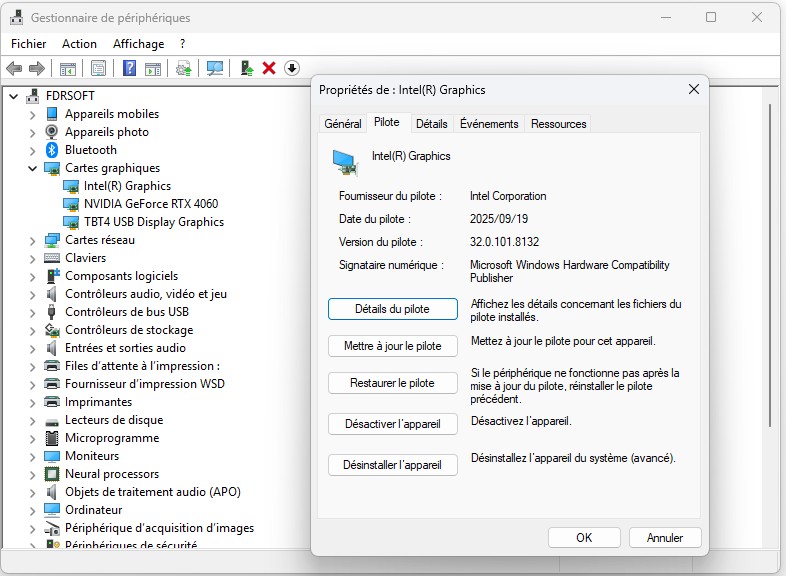
Task: Click the green-arrow computer icon in toolbar
Action: tap(245, 68)
